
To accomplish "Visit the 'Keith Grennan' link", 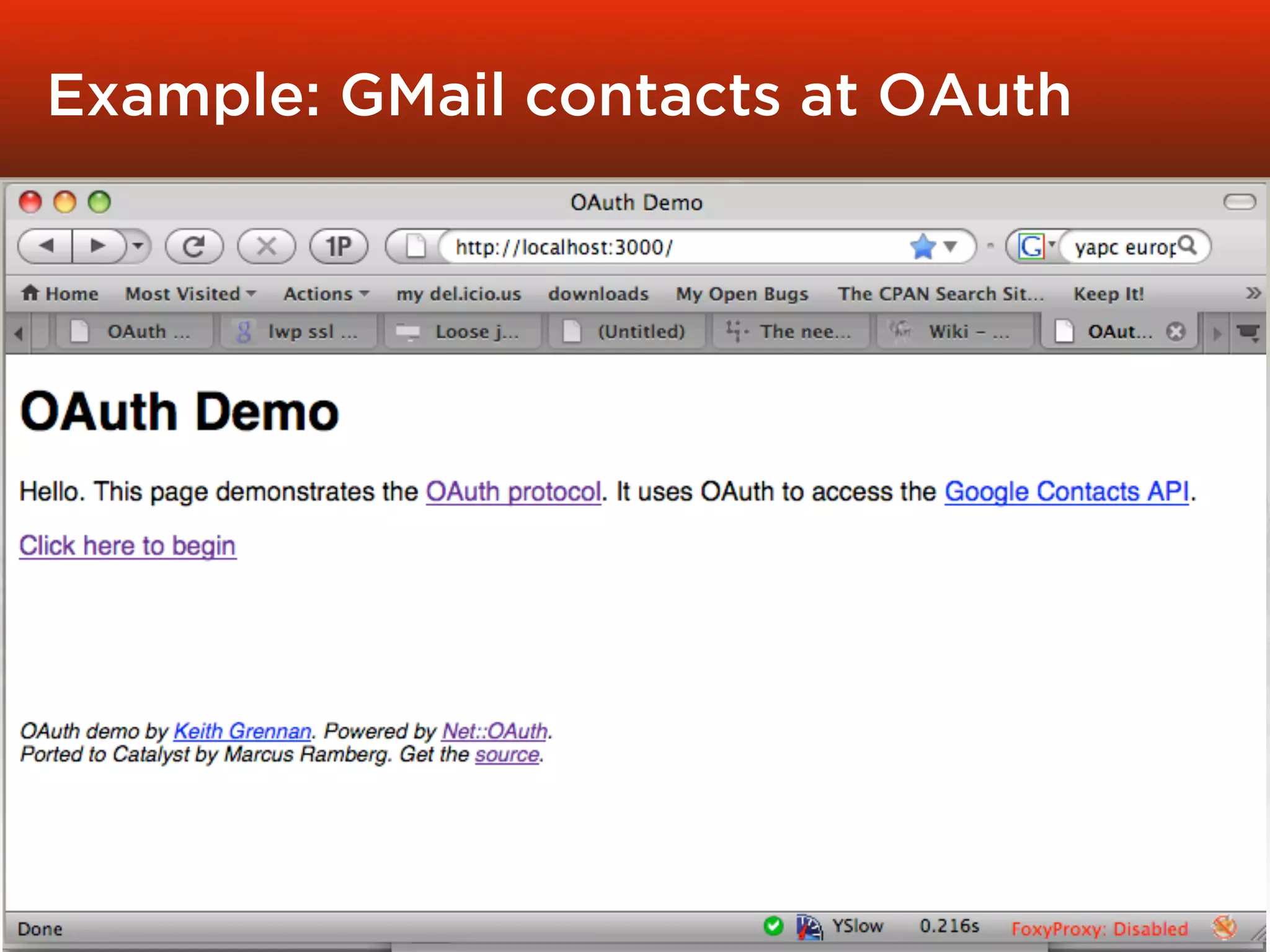I will (242, 731).
